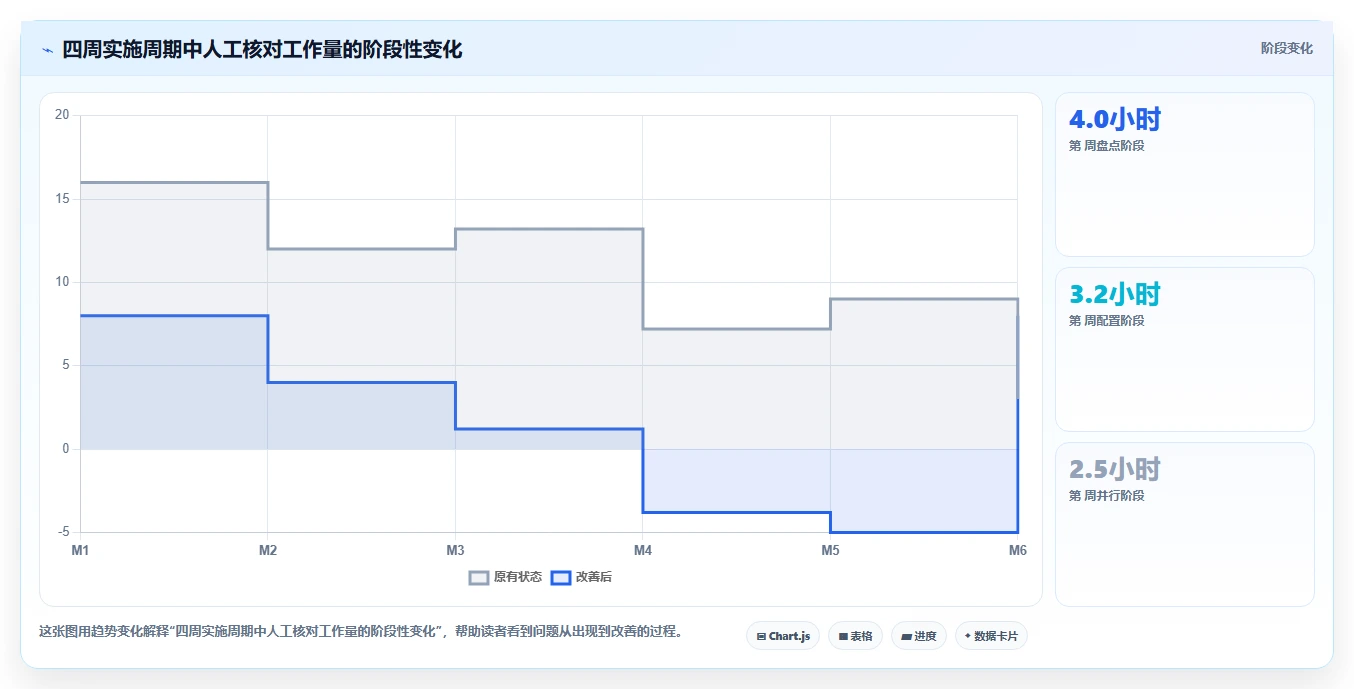Click the M1 axis label
The image size is (1354, 689).
coord(80,550)
